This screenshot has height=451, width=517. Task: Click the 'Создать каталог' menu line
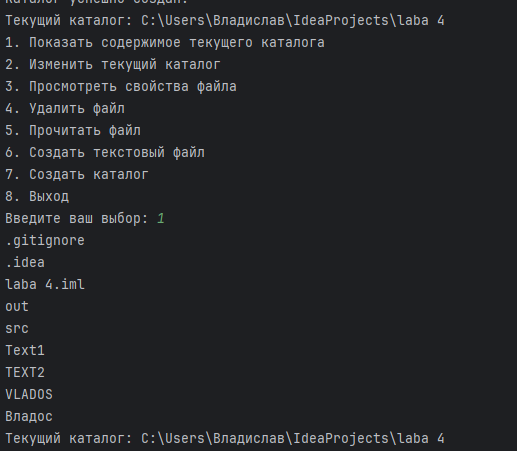[77, 175]
